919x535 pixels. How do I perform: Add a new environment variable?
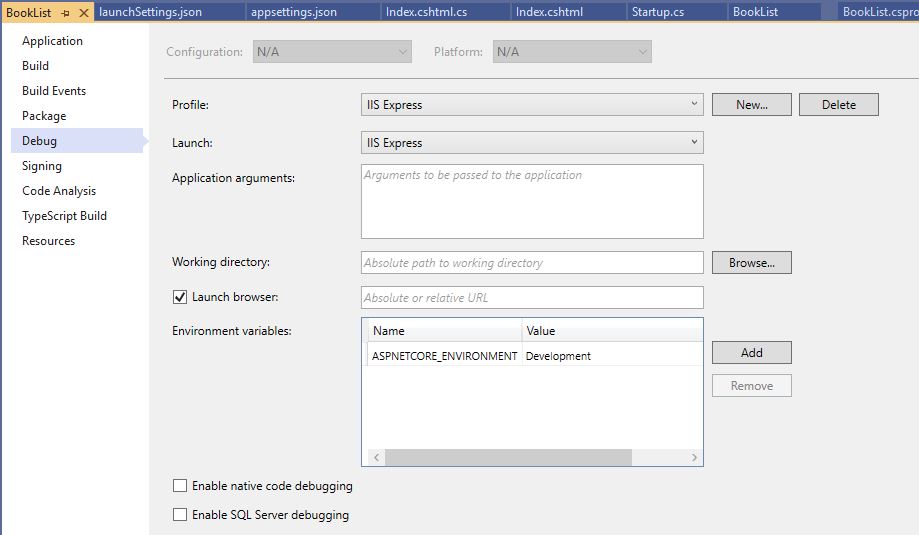pyautogui.click(x=752, y=352)
